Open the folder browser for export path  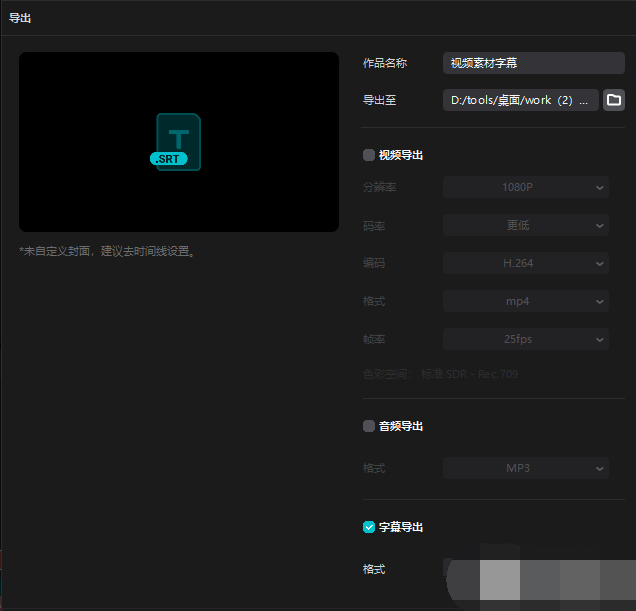614,100
